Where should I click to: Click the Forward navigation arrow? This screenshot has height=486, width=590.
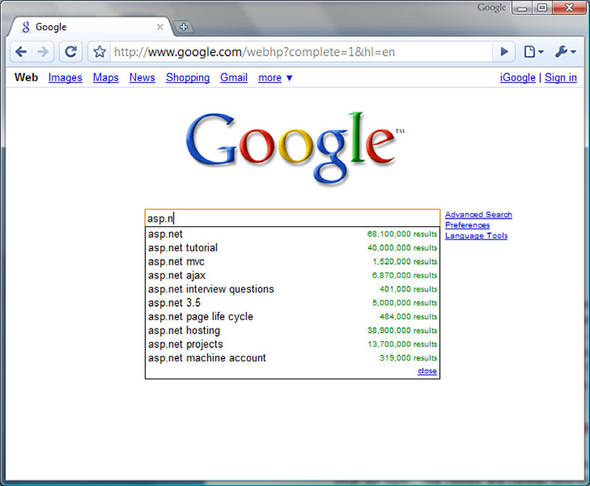(x=43, y=52)
